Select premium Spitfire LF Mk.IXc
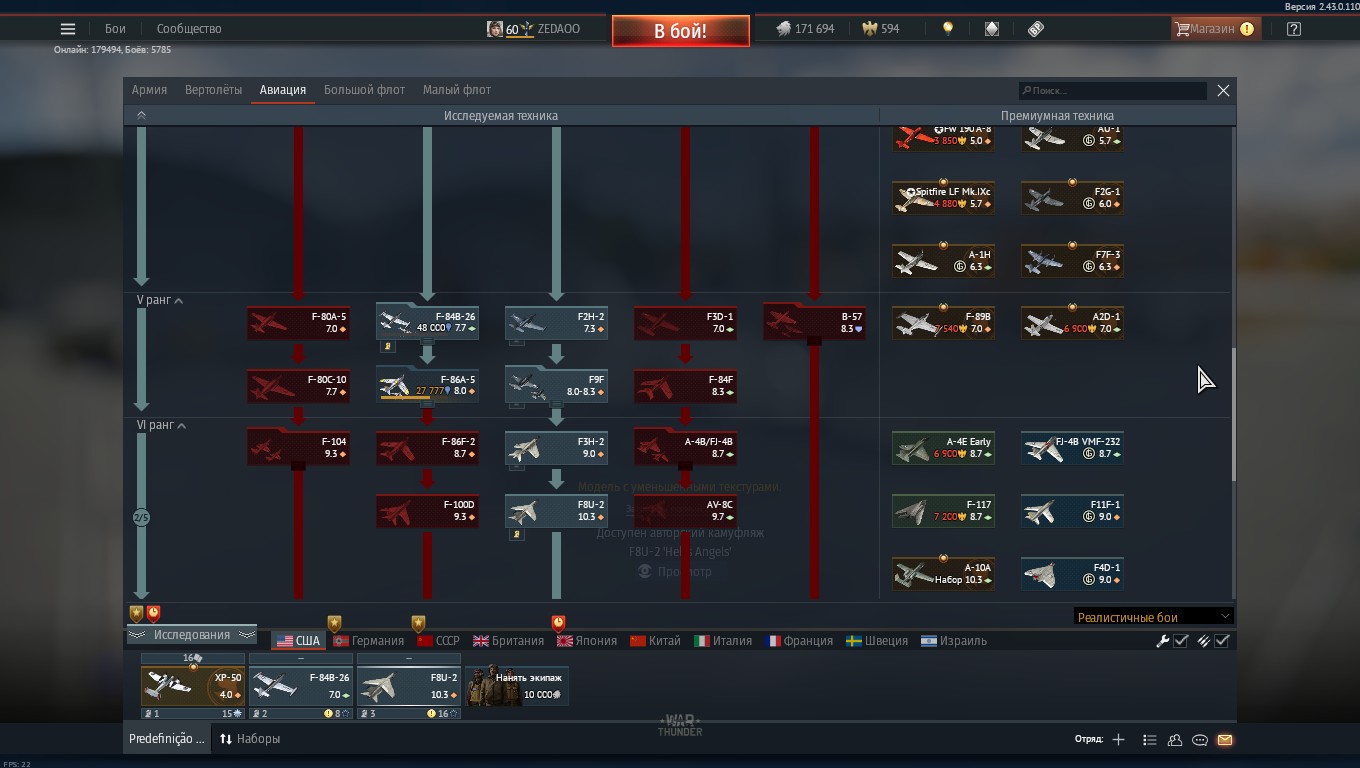1360x768 pixels. tap(943, 198)
